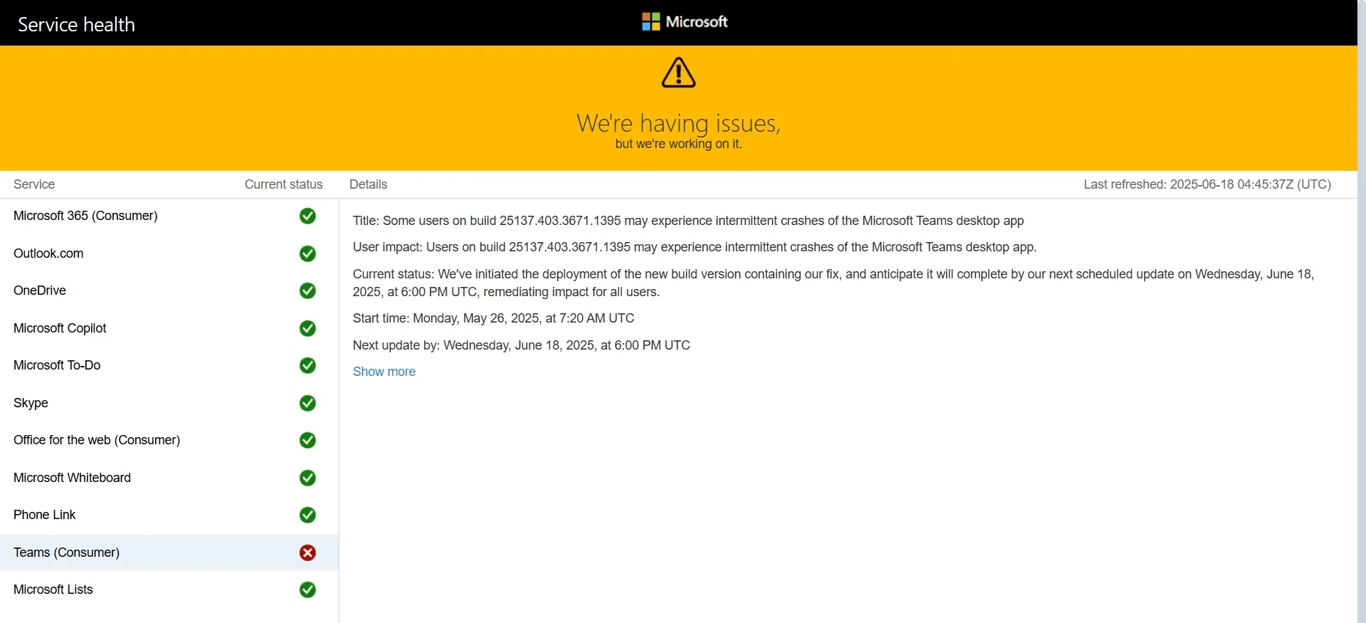Click green status check for Office for the web

coord(308,440)
